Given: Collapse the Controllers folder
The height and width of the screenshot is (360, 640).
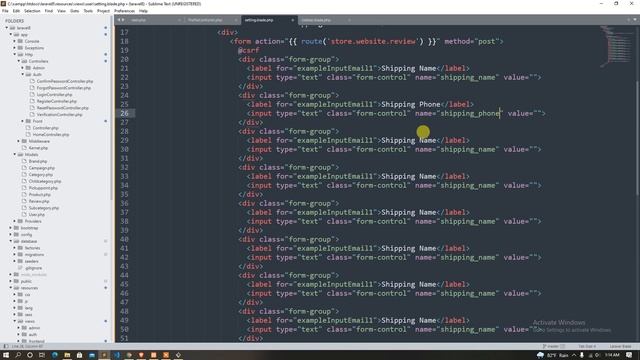Looking at the screenshot, I should click(19, 61).
